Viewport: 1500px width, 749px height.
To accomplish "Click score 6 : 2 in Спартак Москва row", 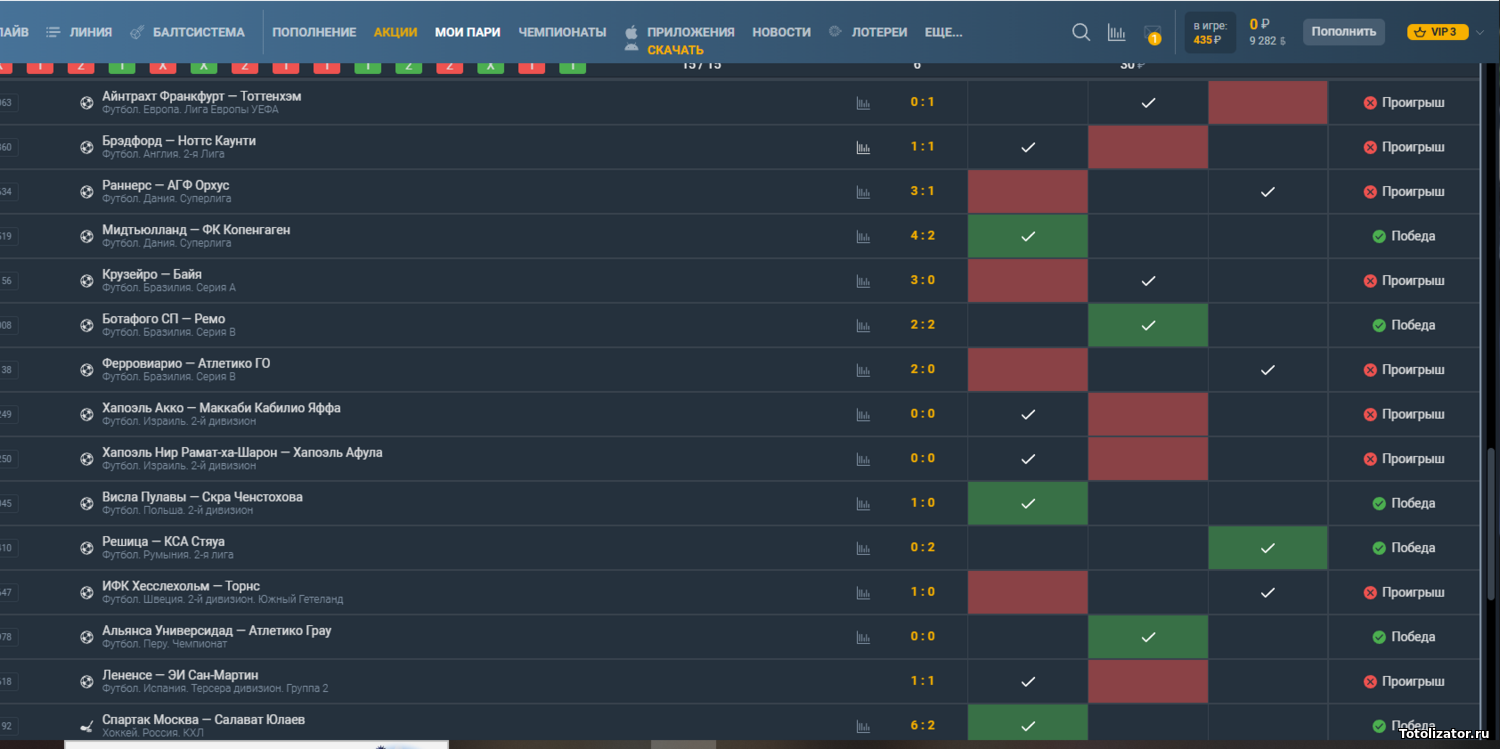I will [922, 726].
